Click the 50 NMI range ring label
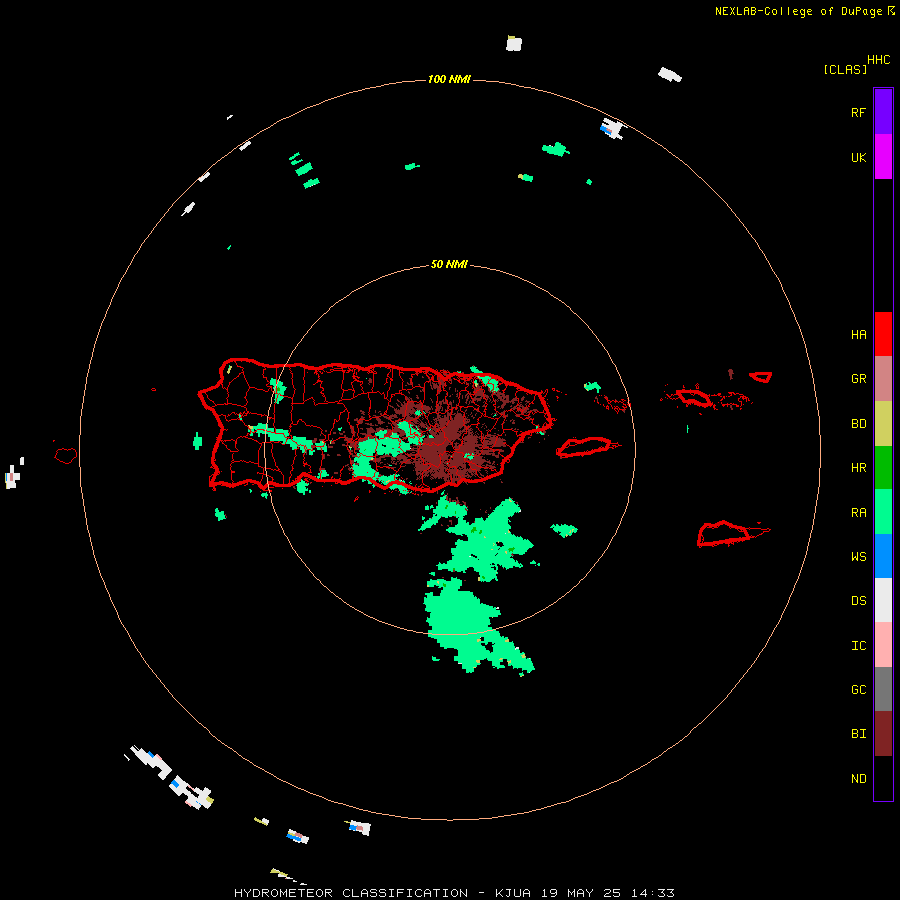 tap(449, 265)
